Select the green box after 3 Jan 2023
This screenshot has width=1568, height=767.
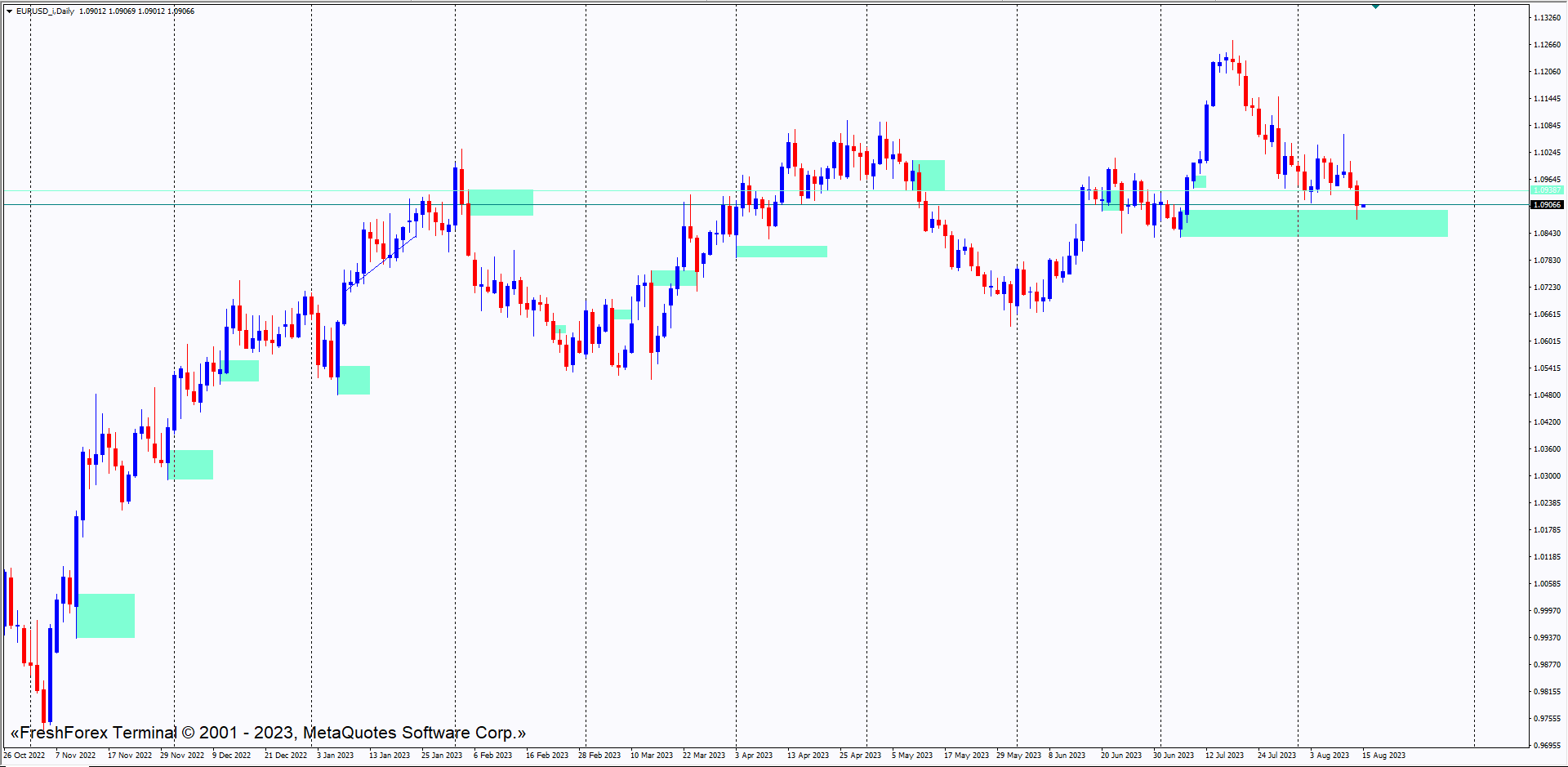coord(354,380)
